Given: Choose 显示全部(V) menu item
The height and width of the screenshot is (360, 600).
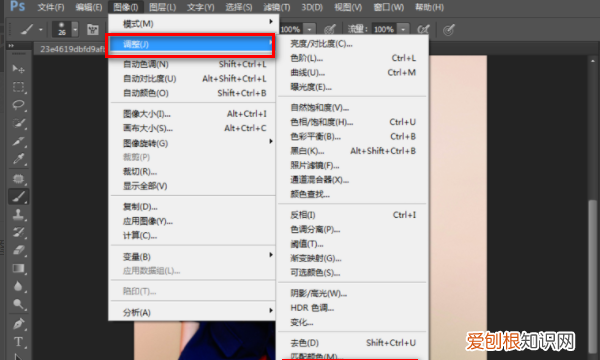Looking at the screenshot, I should (x=194, y=186).
